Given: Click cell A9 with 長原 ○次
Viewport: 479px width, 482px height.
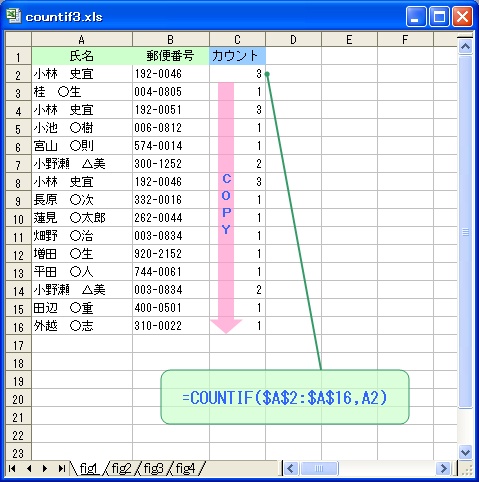Looking at the screenshot, I should click(x=82, y=200).
